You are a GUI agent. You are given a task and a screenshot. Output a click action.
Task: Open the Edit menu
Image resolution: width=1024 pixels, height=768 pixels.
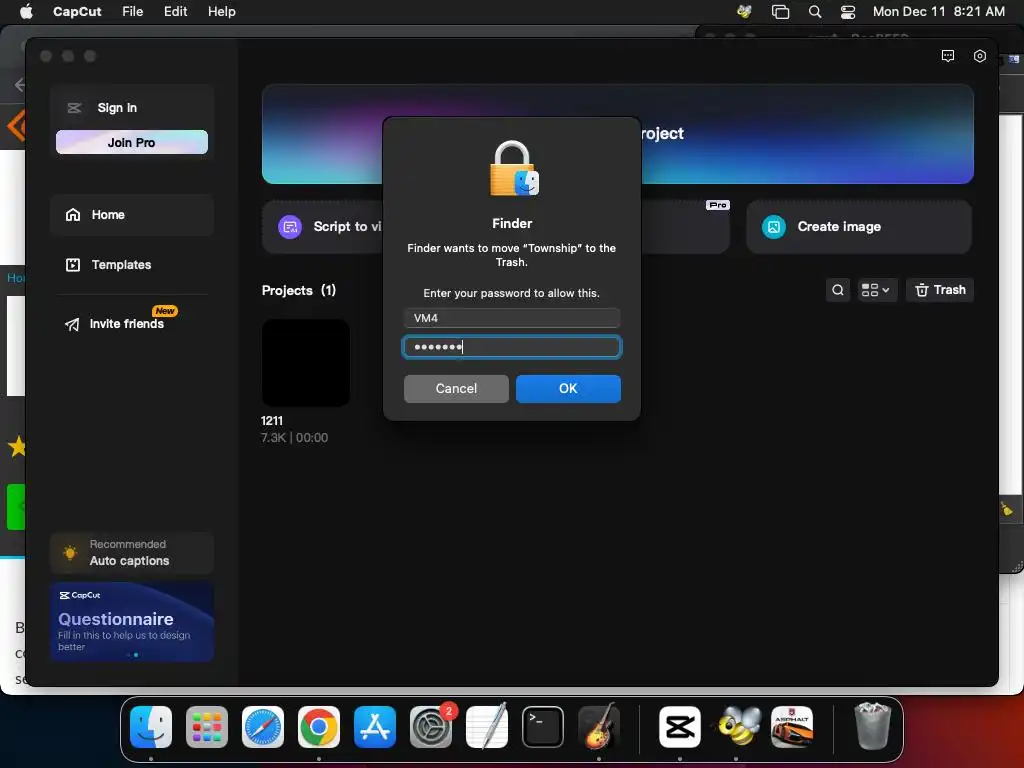pyautogui.click(x=176, y=11)
